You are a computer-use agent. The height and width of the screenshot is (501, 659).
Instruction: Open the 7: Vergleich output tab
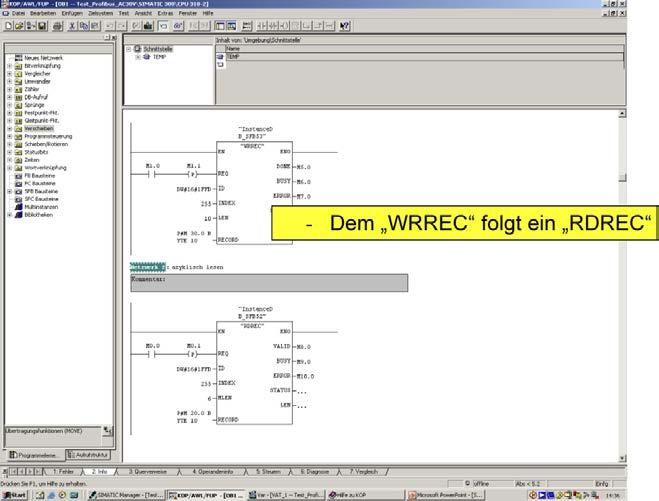[364, 472]
